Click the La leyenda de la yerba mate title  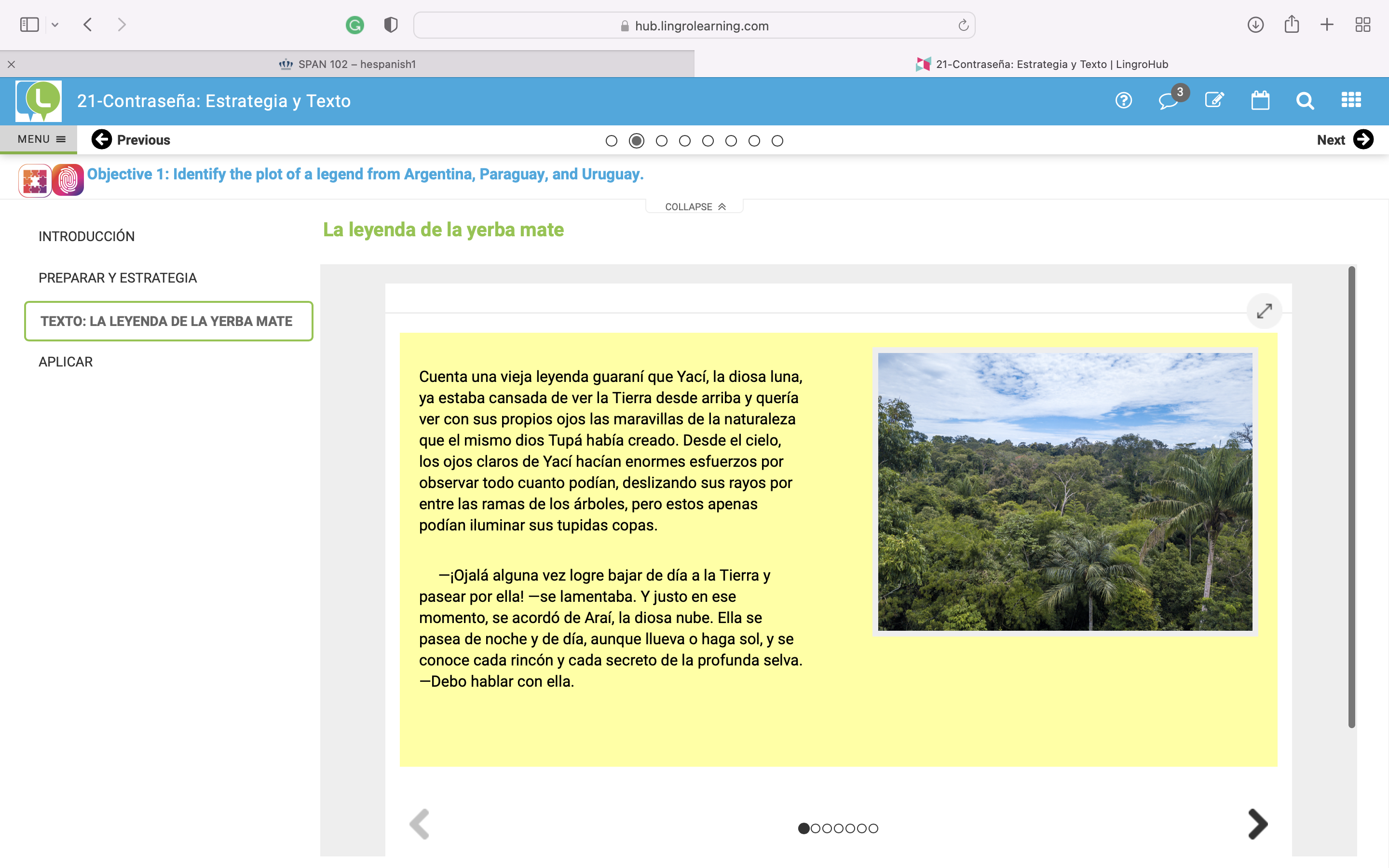[443, 230]
